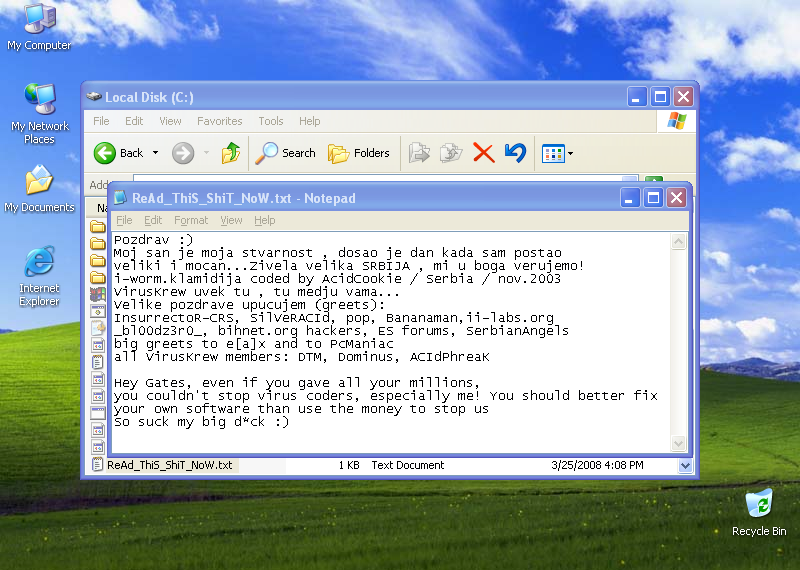Click Explorer file list scroll down arrow
Screen dimensions: 800x570
(x=685, y=465)
